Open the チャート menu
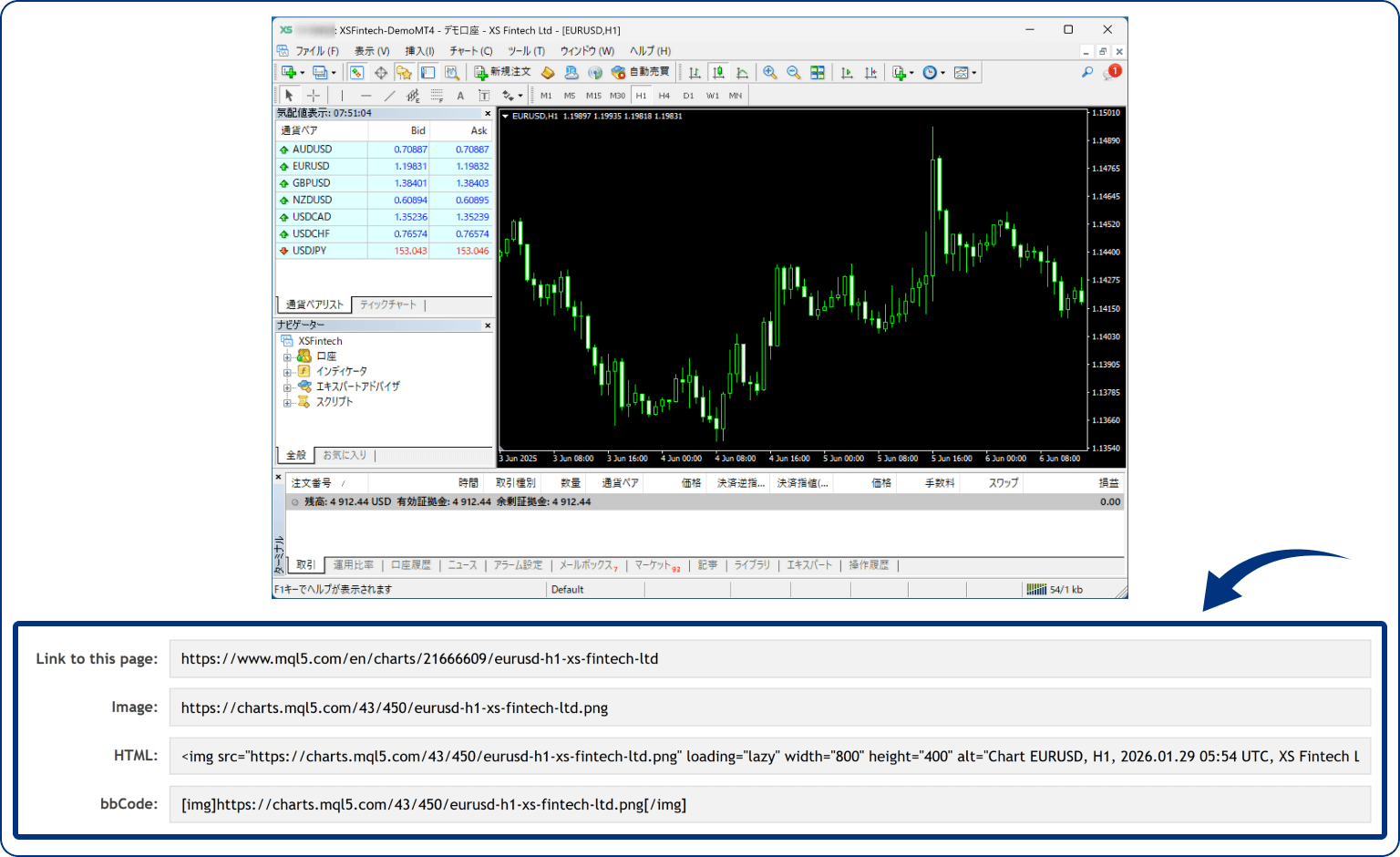Screen dimensions: 1400x857 470,51
